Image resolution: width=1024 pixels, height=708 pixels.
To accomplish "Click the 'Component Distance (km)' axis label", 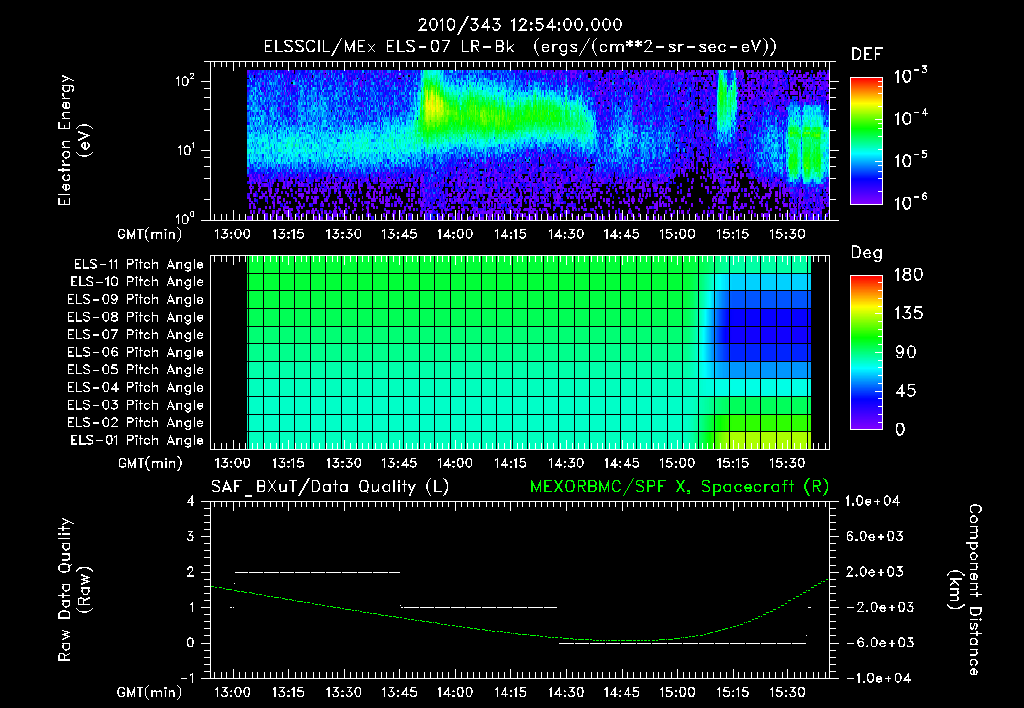I will 965,590.
